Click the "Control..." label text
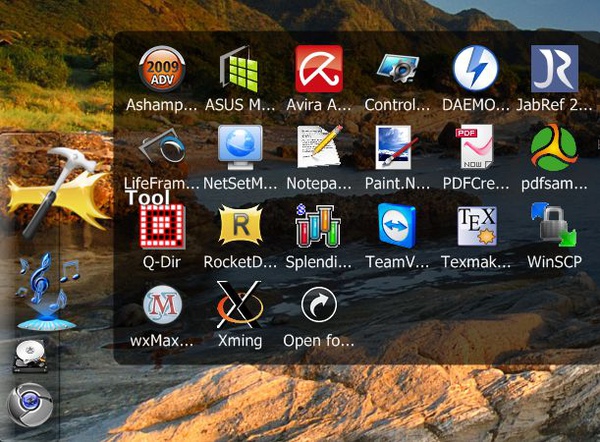Screen dimensions: 600x442 click(x=397, y=104)
